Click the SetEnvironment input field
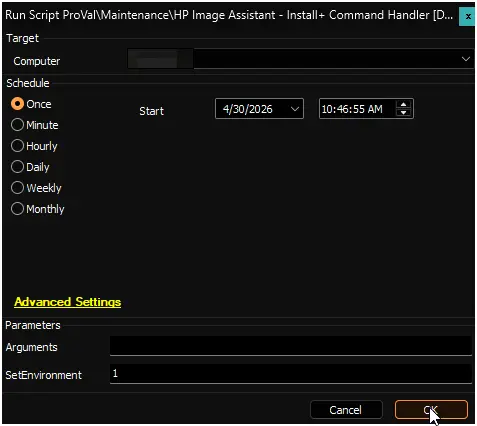 coord(291,374)
